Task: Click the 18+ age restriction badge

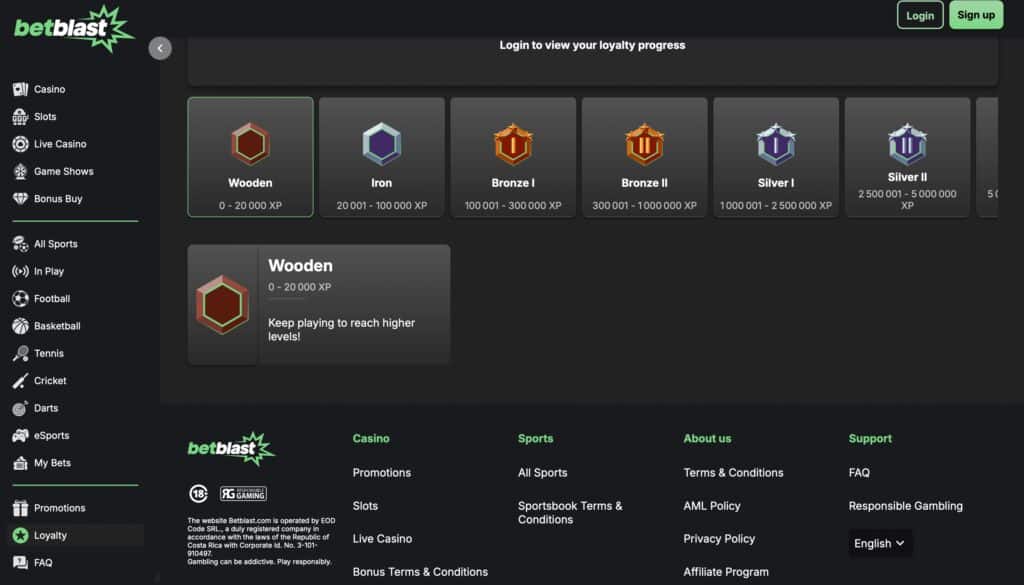Action: 199,494
